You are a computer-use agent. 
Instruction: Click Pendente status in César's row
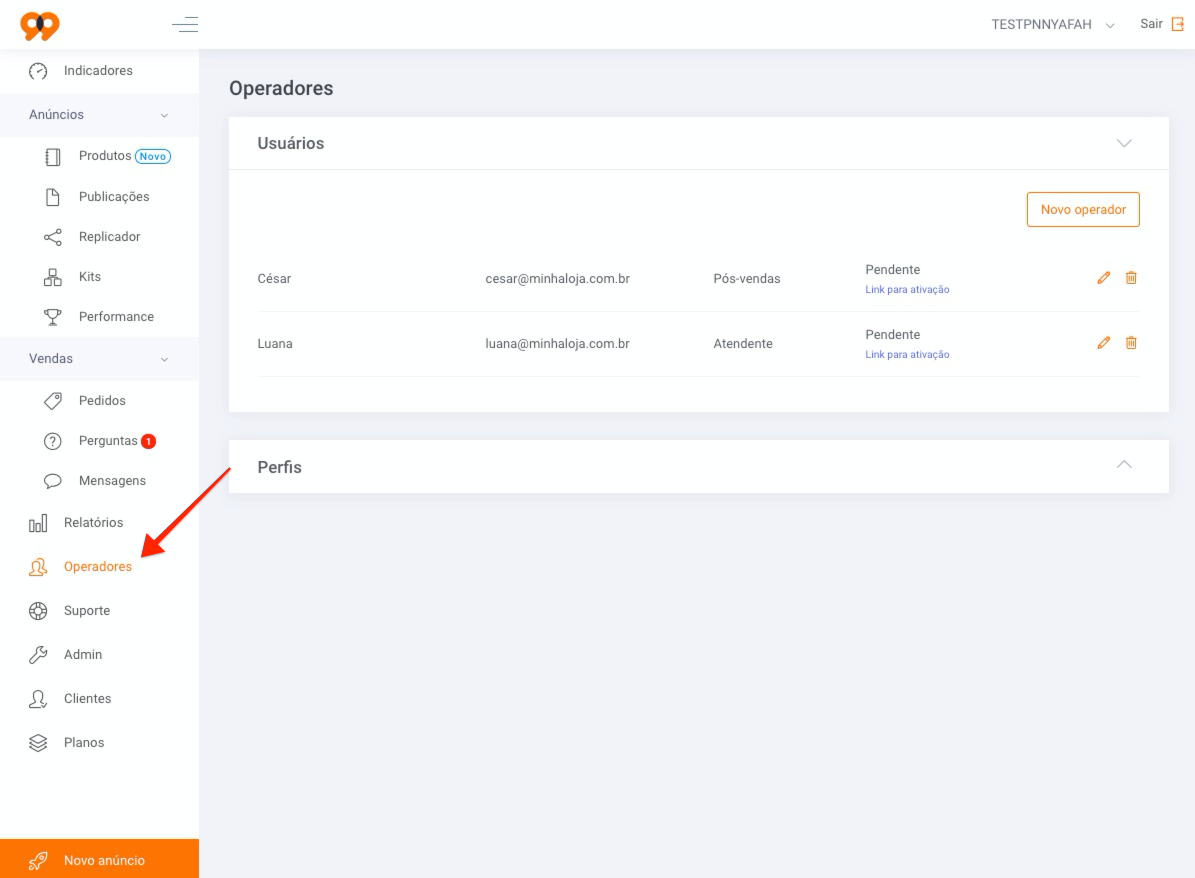(892, 270)
